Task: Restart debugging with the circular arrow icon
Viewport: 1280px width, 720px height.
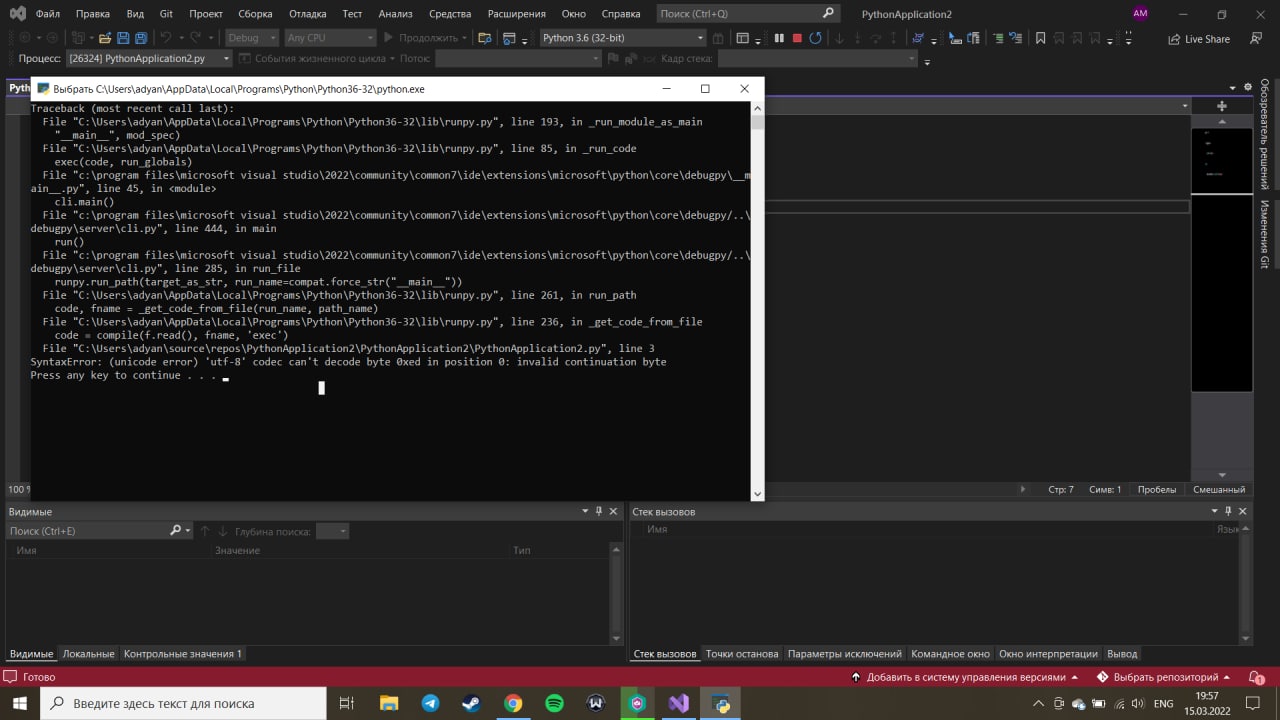Action: (x=816, y=38)
